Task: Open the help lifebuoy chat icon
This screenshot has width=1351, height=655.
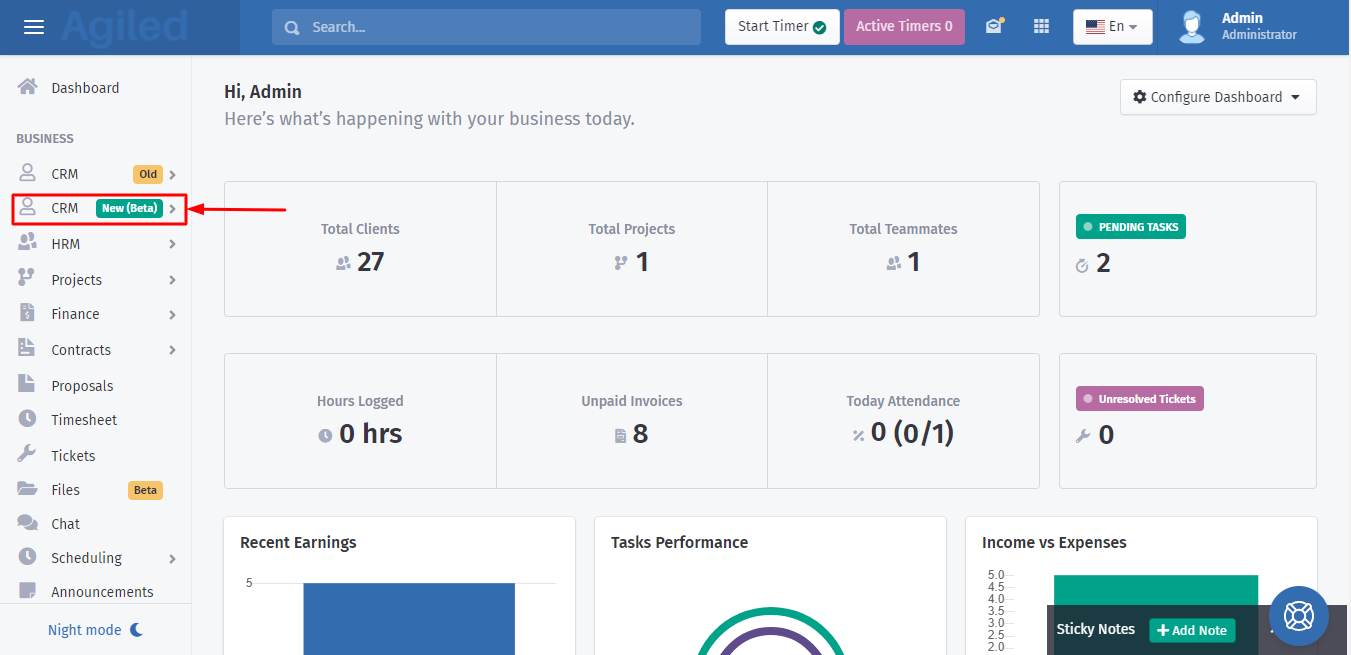Action: click(x=1298, y=616)
